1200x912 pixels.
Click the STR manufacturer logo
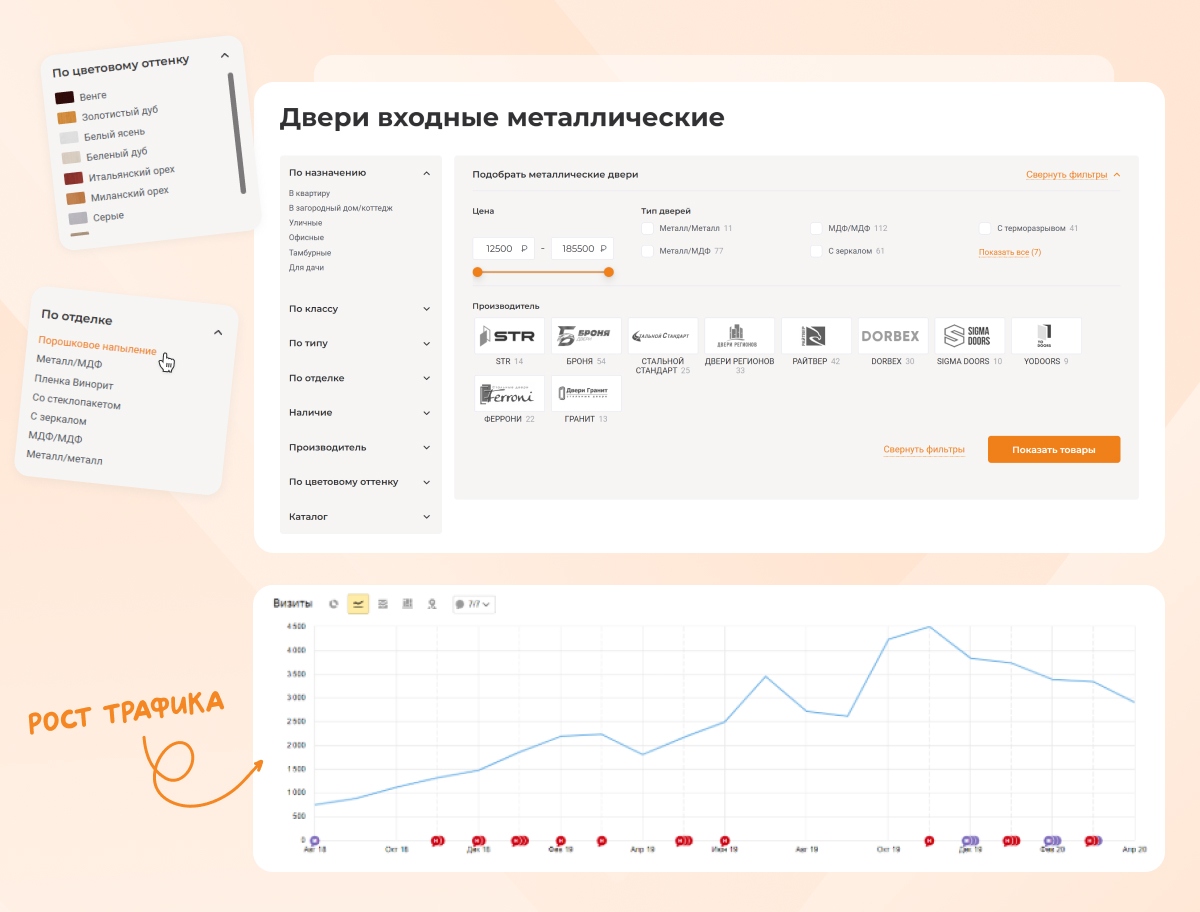(510, 336)
